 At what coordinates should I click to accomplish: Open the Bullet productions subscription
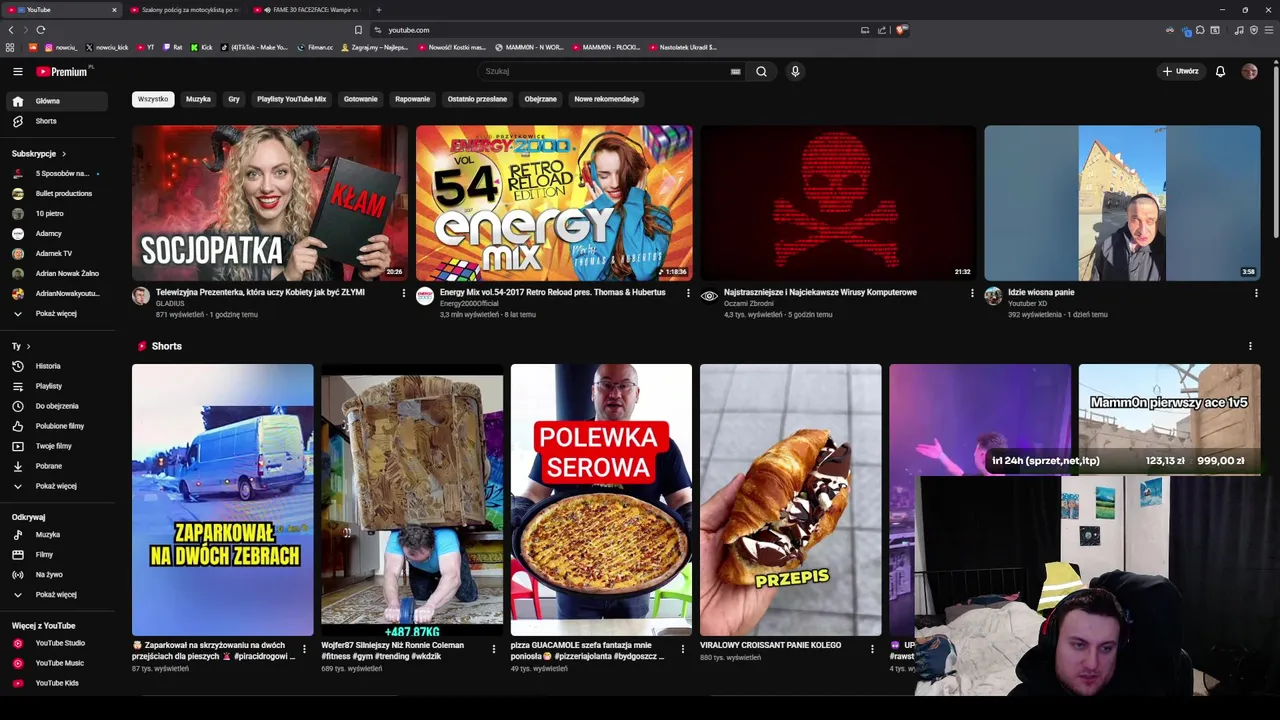click(x=56, y=193)
